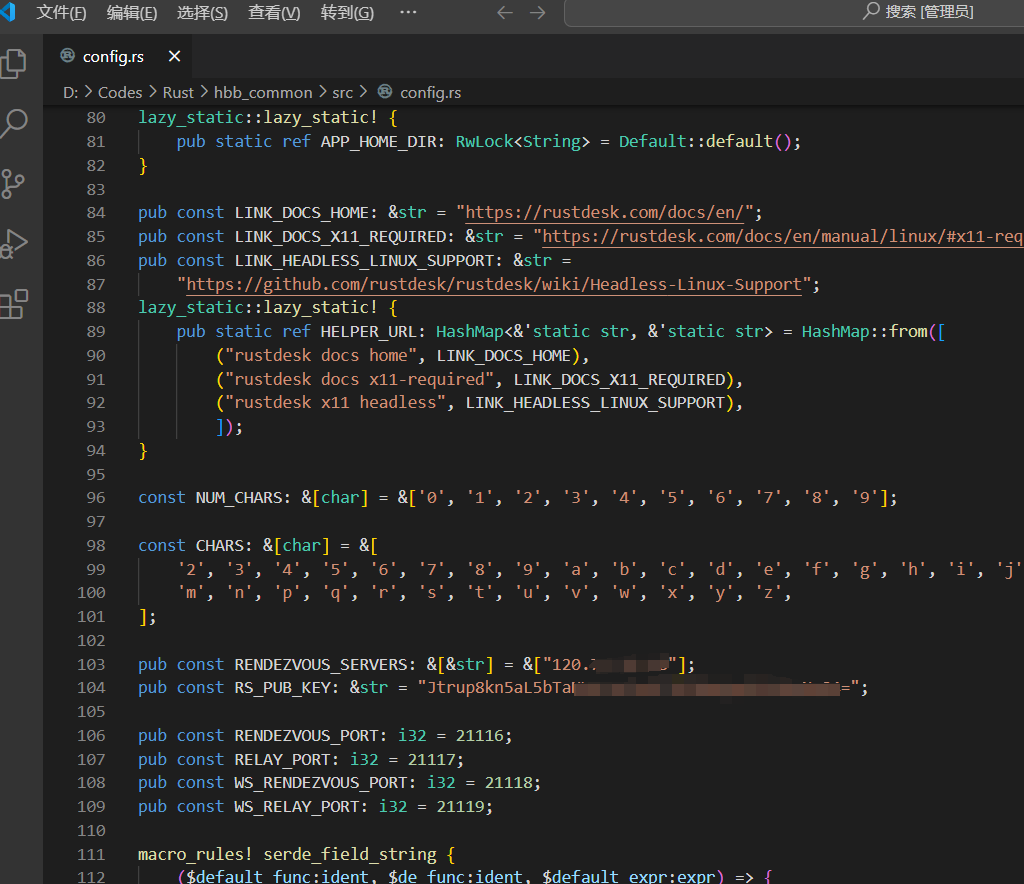1024x884 pixels.
Task: Click the NUM_CHARS constant name
Action: coord(239,497)
